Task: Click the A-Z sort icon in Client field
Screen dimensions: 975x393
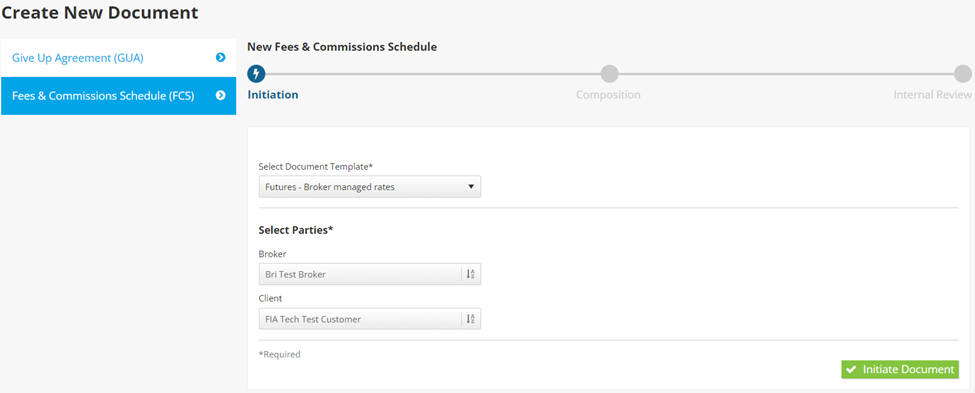Action: [x=471, y=319]
